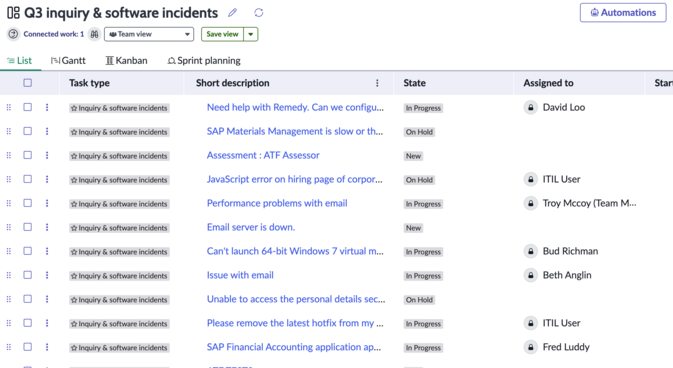Click drag handle of Need help with Remedy row
The image size is (673, 368).
point(9,107)
